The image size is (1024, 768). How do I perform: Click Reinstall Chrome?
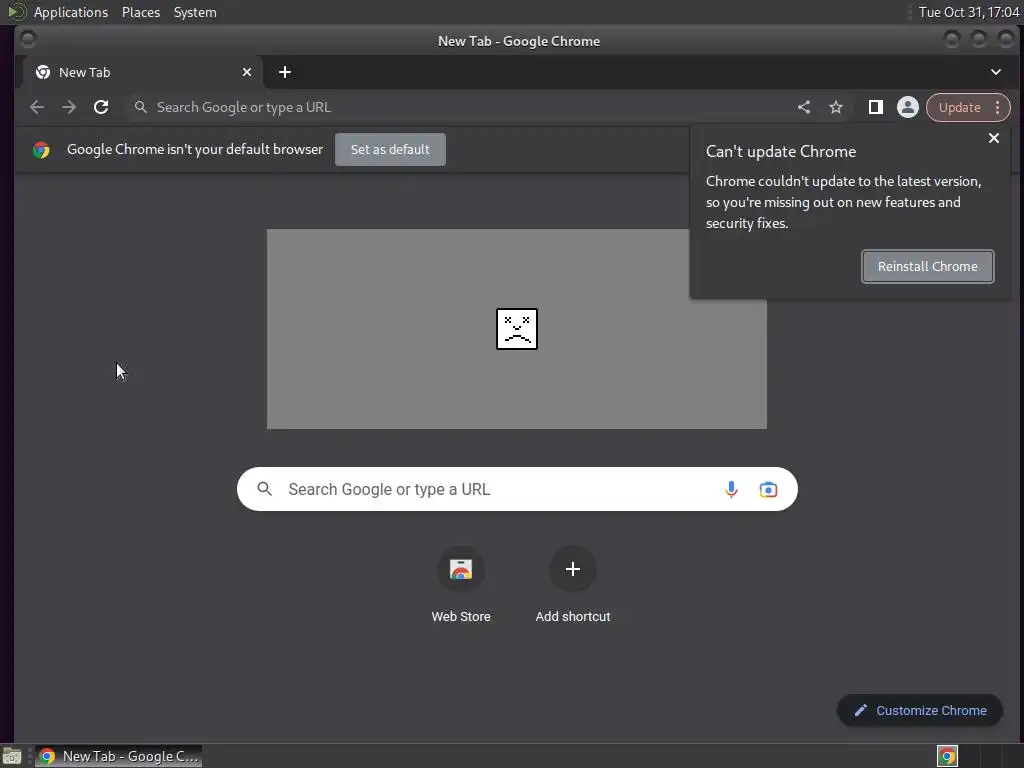(927, 266)
